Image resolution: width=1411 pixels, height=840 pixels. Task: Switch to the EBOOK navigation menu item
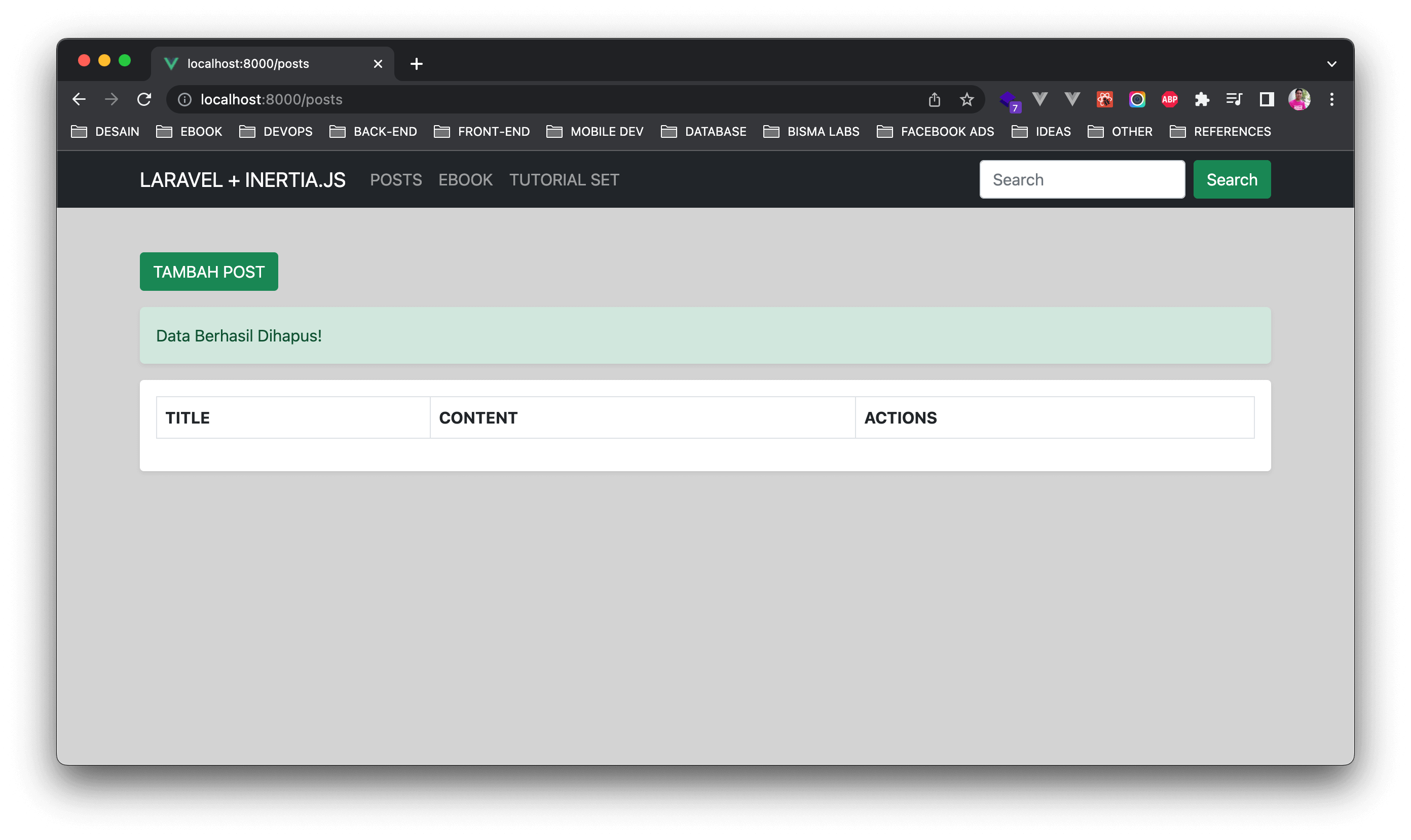coord(465,179)
